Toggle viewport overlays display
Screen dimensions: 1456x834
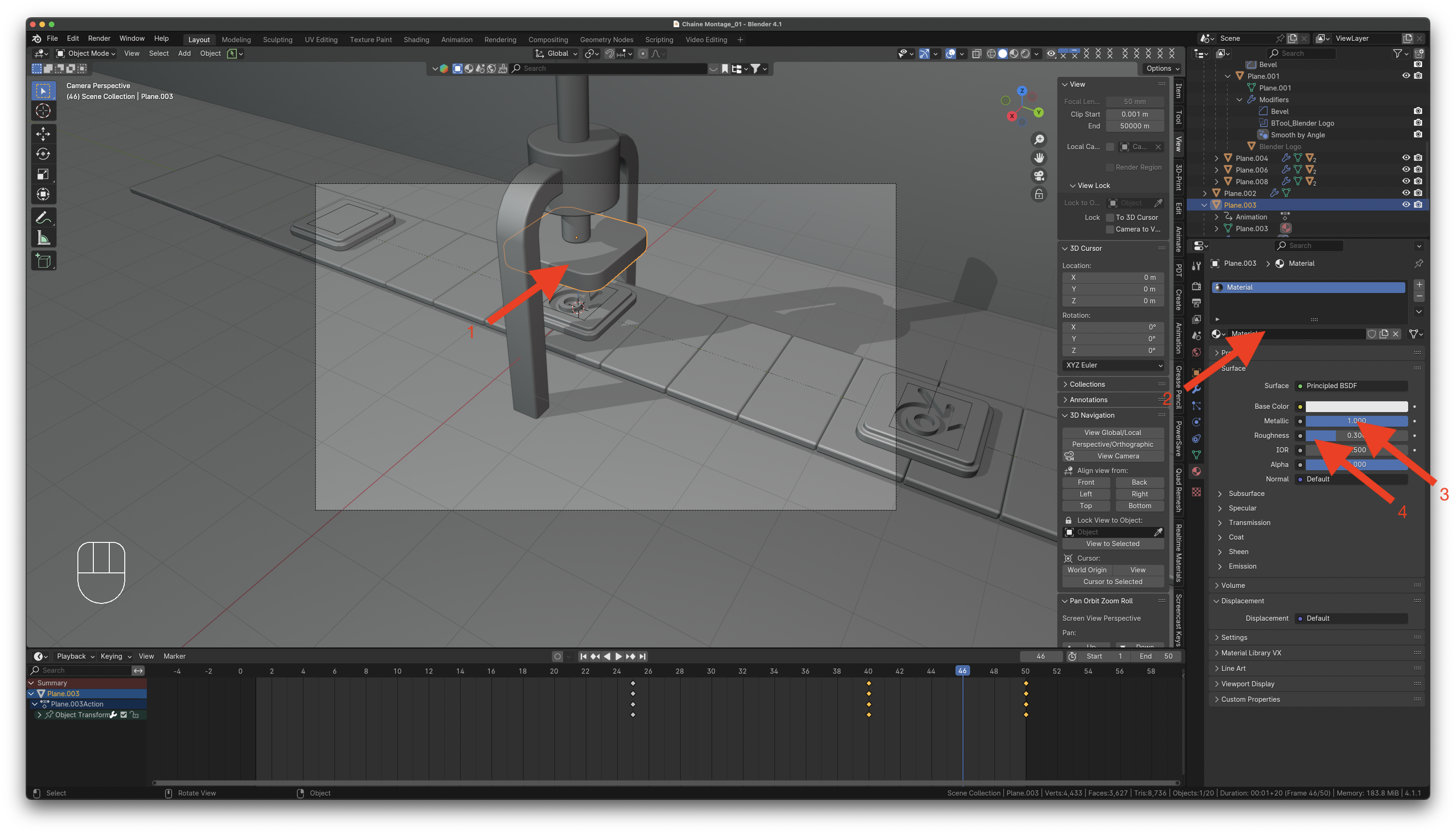click(x=950, y=54)
